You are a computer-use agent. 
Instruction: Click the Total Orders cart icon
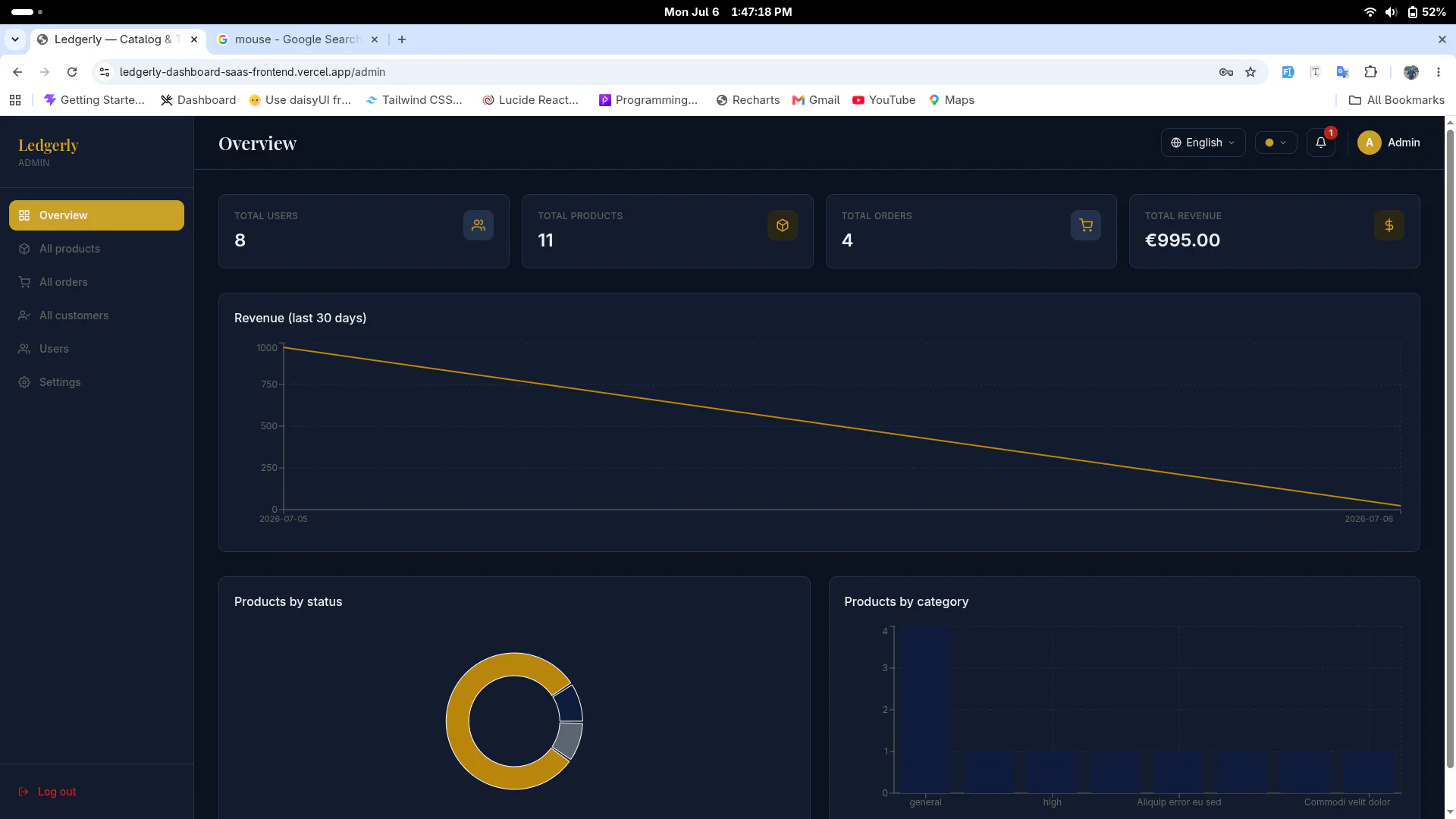pyautogui.click(x=1086, y=225)
